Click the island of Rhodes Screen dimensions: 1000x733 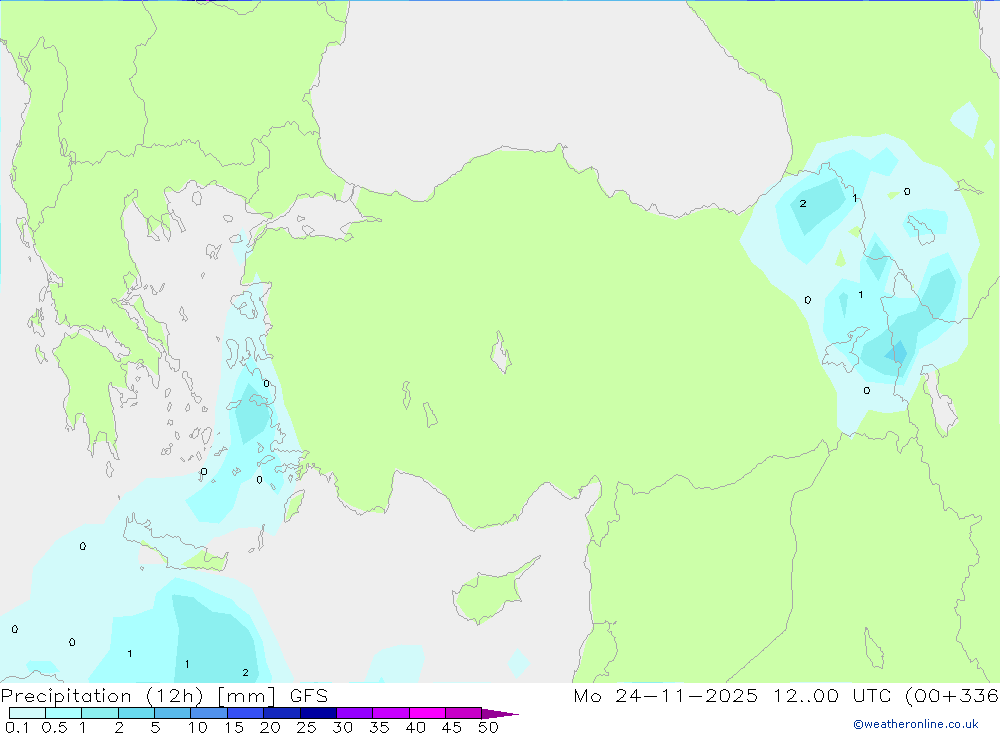(293, 505)
